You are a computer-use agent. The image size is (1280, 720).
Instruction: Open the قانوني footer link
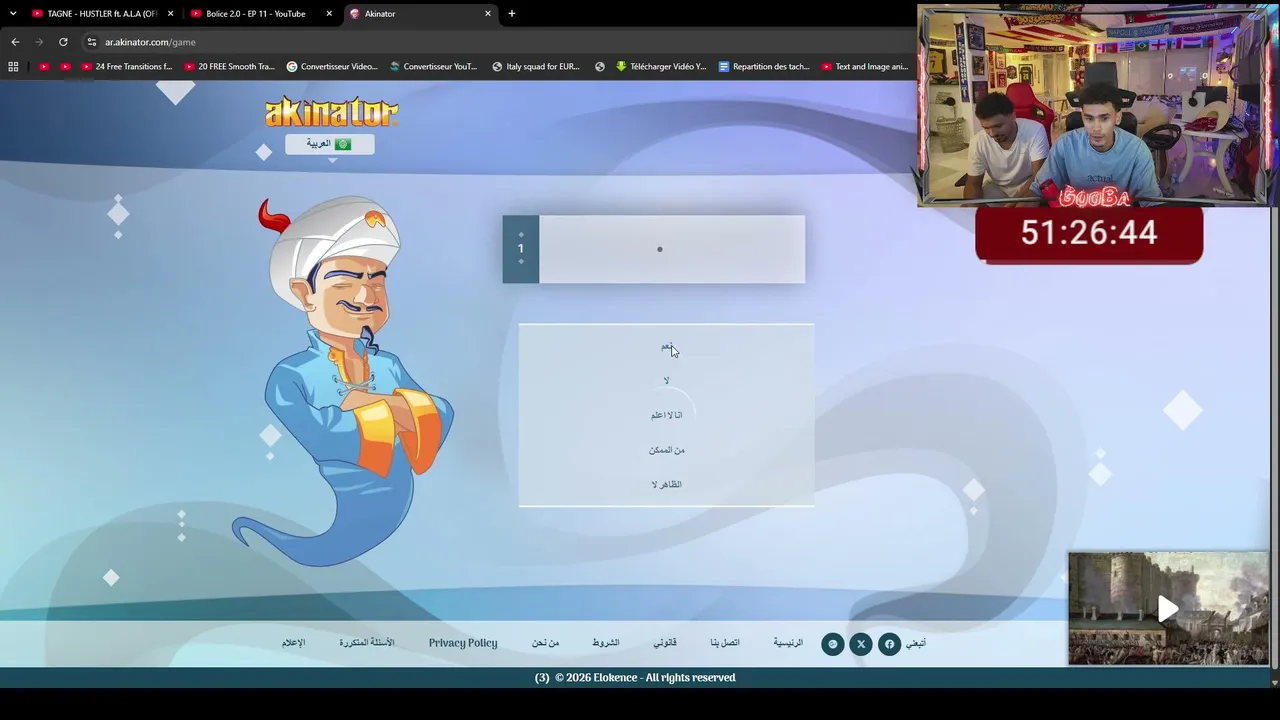click(665, 643)
